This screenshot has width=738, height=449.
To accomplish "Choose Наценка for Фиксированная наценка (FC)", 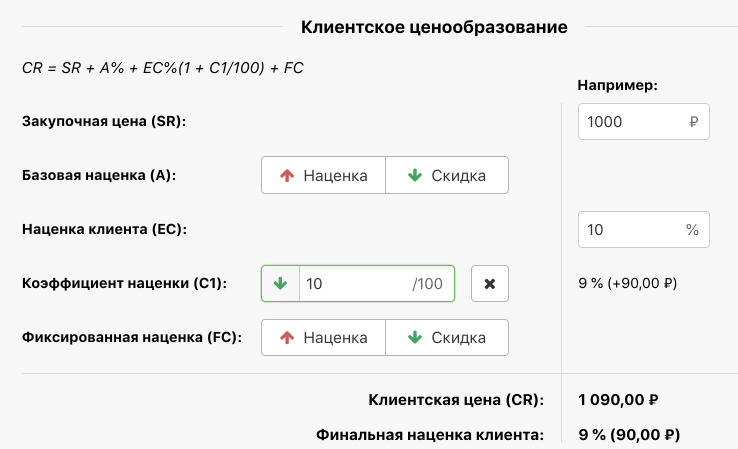I will (x=323, y=338).
